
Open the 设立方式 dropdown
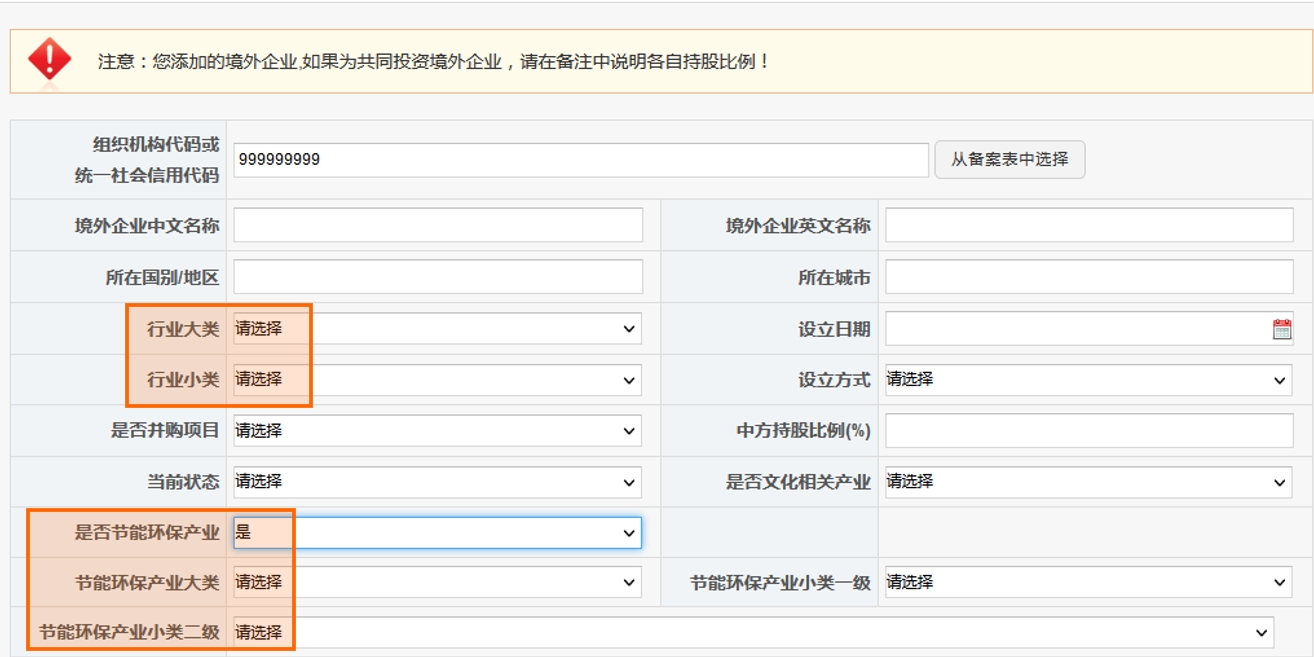tap(1088, 380)
